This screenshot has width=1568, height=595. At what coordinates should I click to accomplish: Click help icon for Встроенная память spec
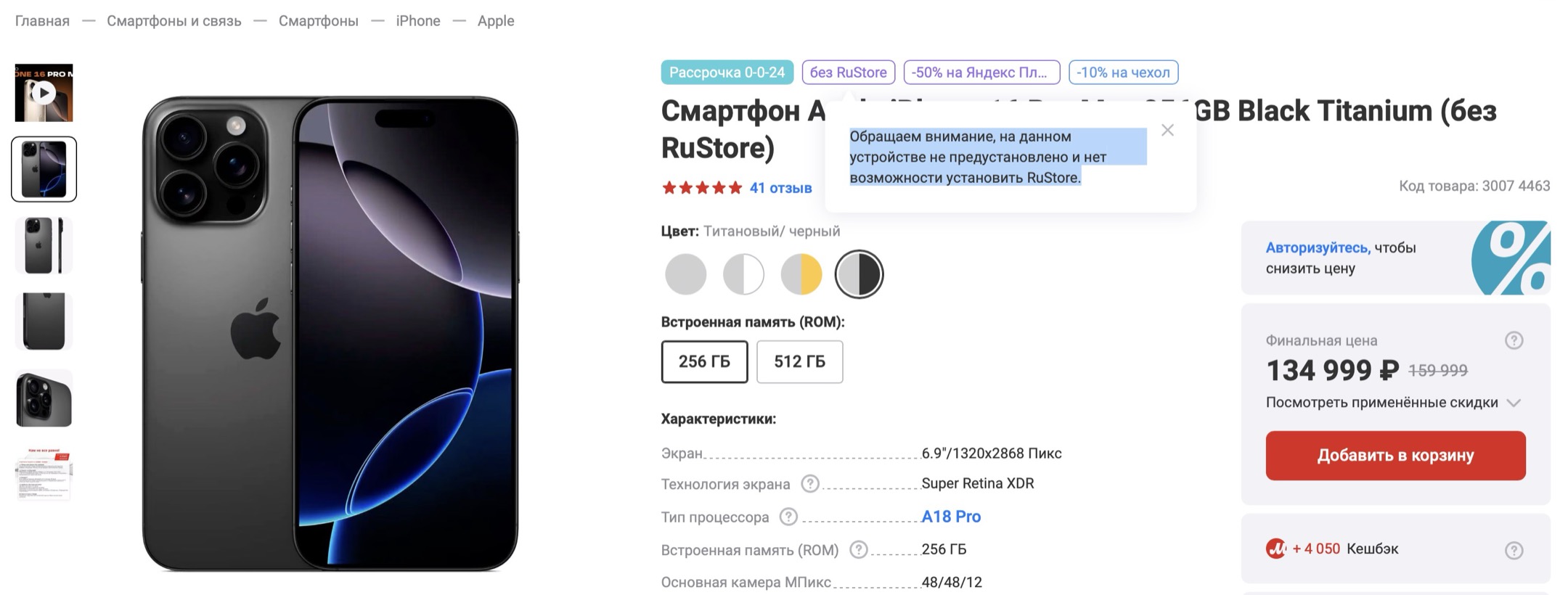click(x=858, y=550)
